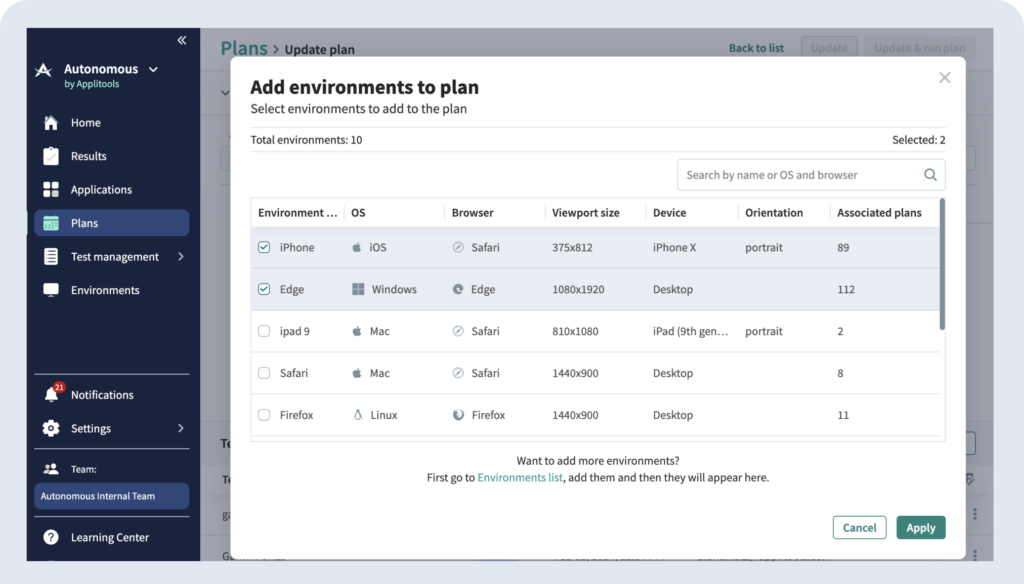
Task: Click the Apply button
Action: pyautogui.click(x=920, y=528)
